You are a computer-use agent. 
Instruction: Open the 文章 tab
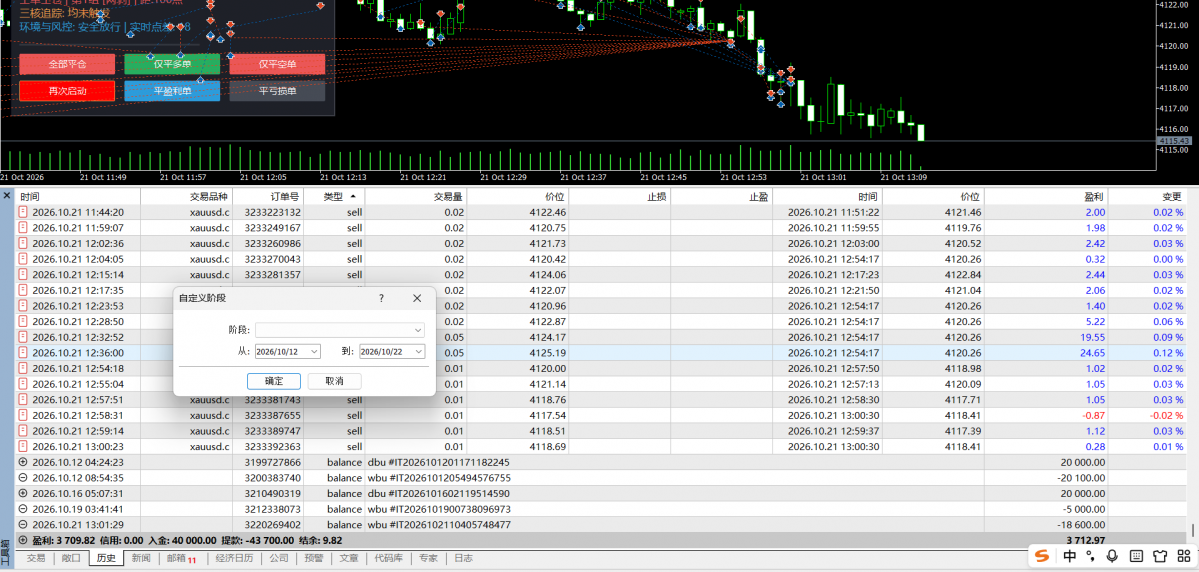pyautogui.click(x=349, y=558)
